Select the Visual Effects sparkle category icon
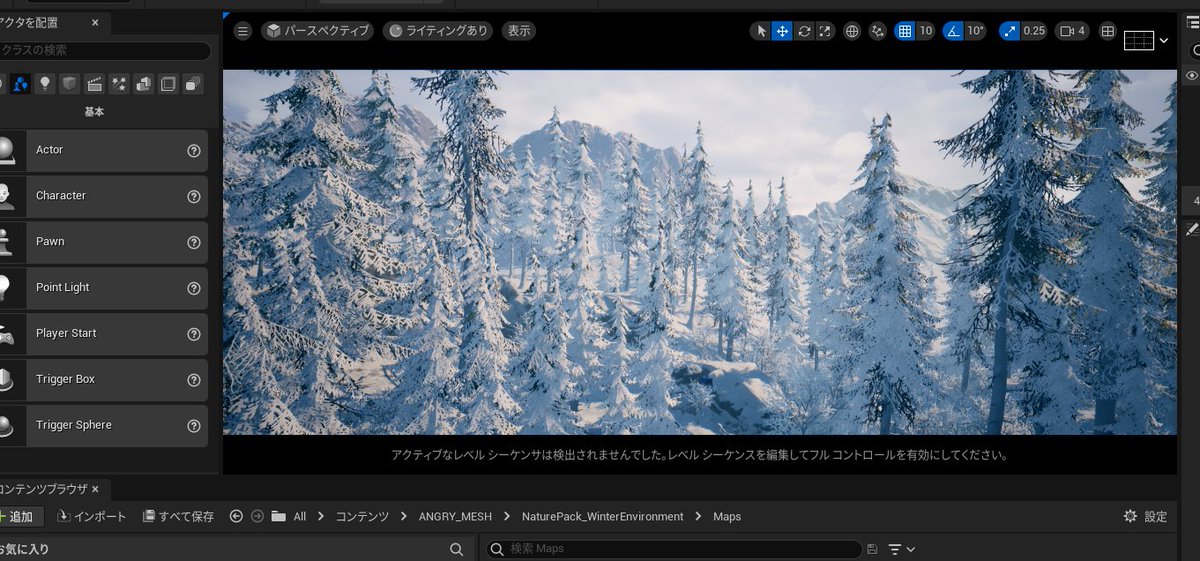The height and width of the screenshot is (561, 1200). (119, 84)
